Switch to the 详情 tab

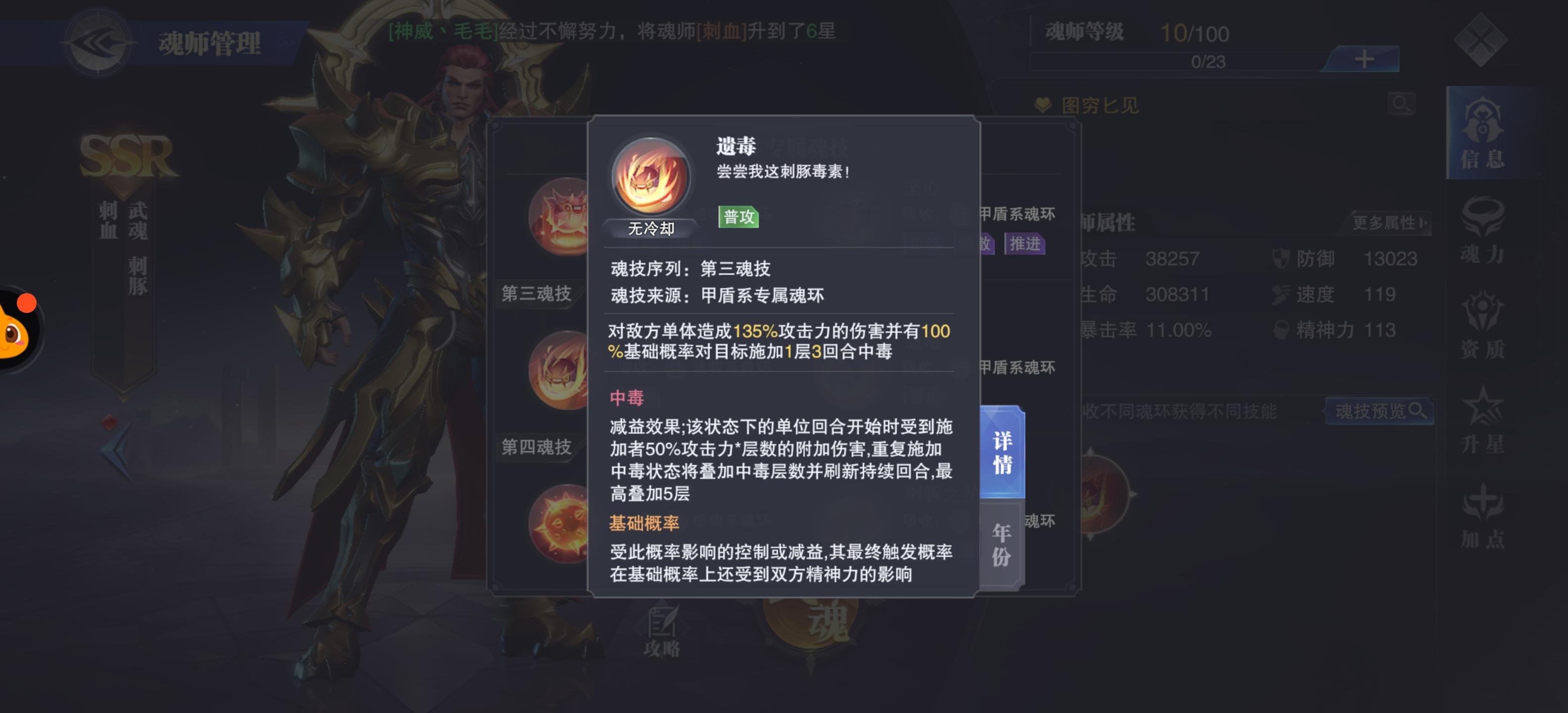[1002, 452]
